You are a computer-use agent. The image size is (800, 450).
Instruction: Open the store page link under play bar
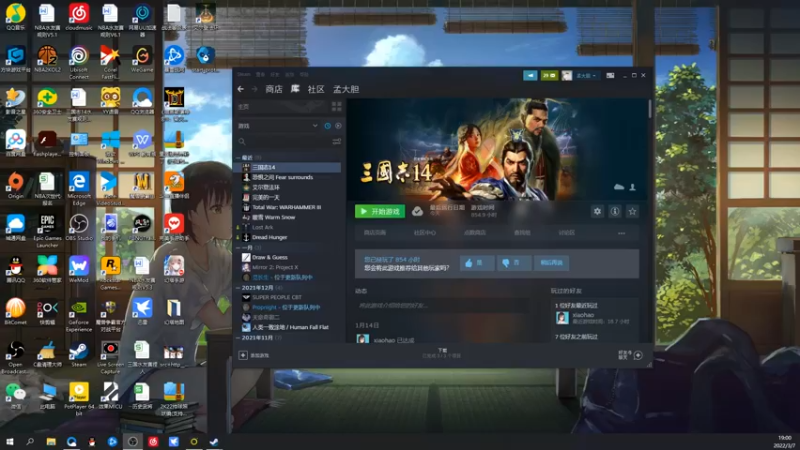(375, 233)
